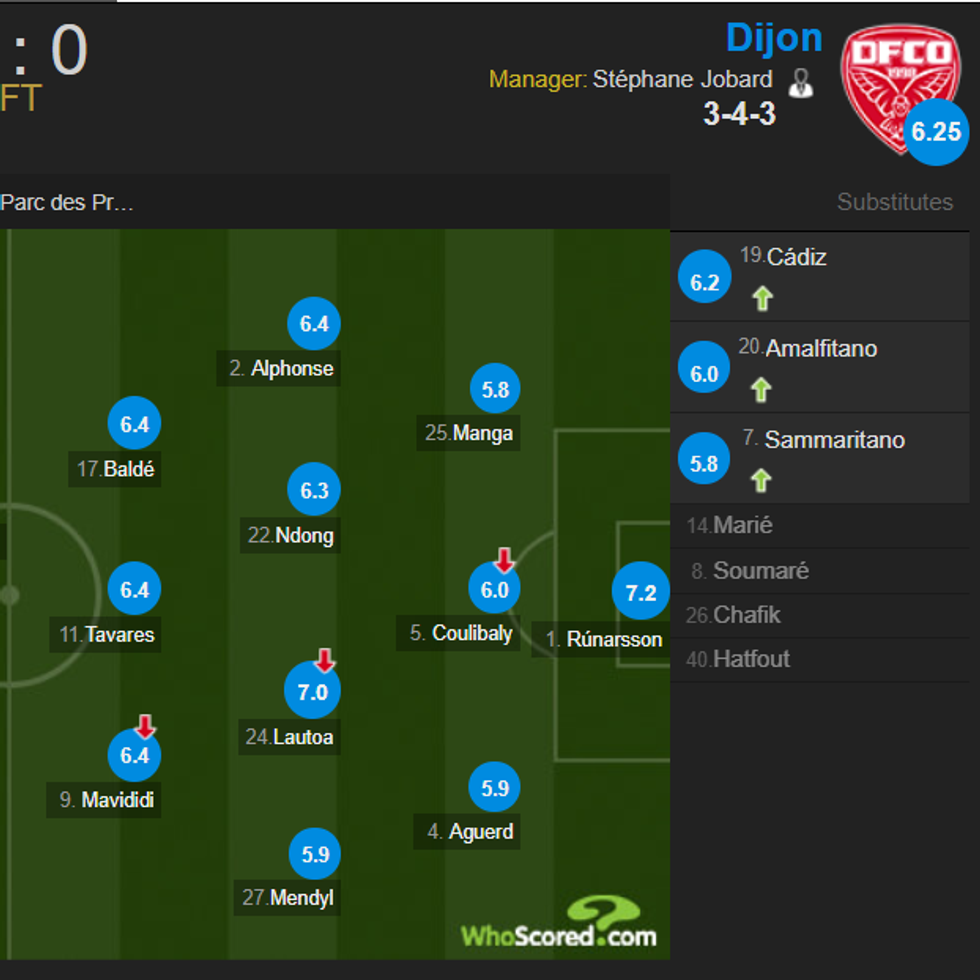Click the Parc des Princes venue text

[67, 202]
